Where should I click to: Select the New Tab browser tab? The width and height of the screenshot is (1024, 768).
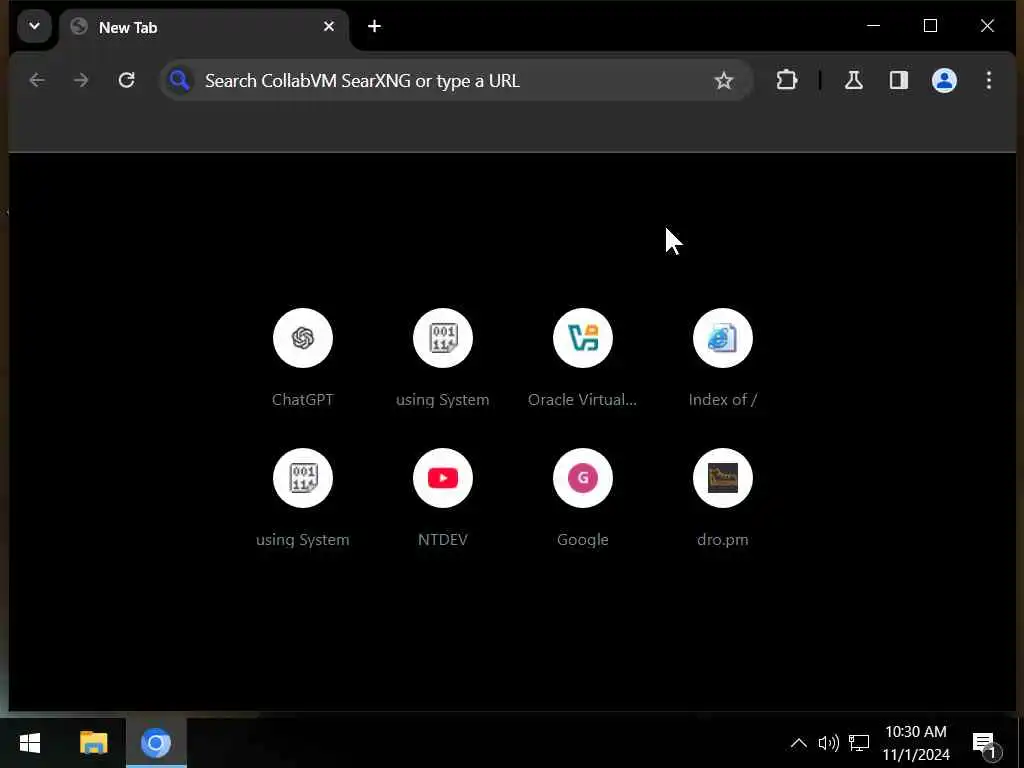(x=204, y=27)
